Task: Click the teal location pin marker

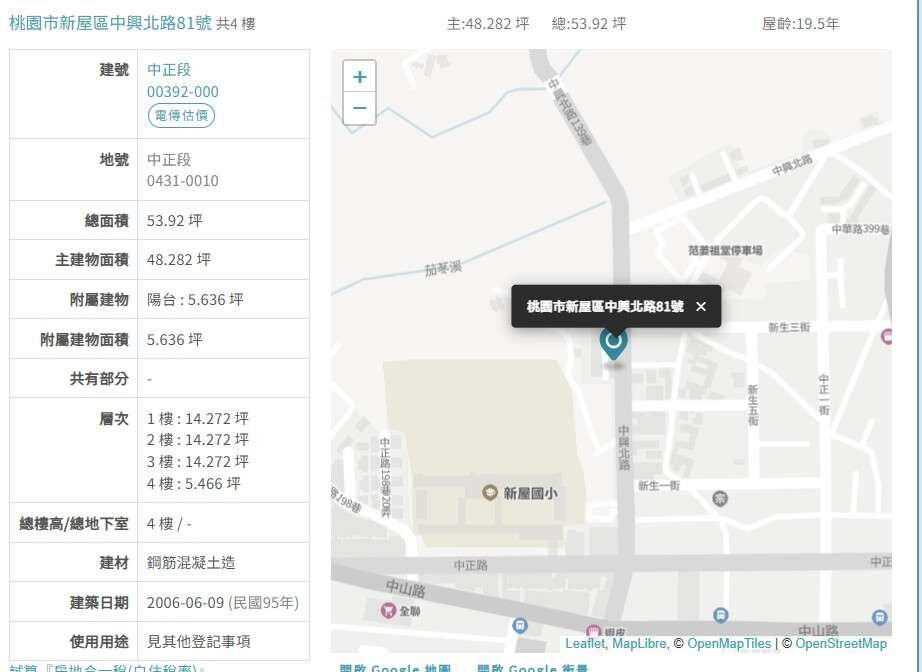Action: point(613,342)
